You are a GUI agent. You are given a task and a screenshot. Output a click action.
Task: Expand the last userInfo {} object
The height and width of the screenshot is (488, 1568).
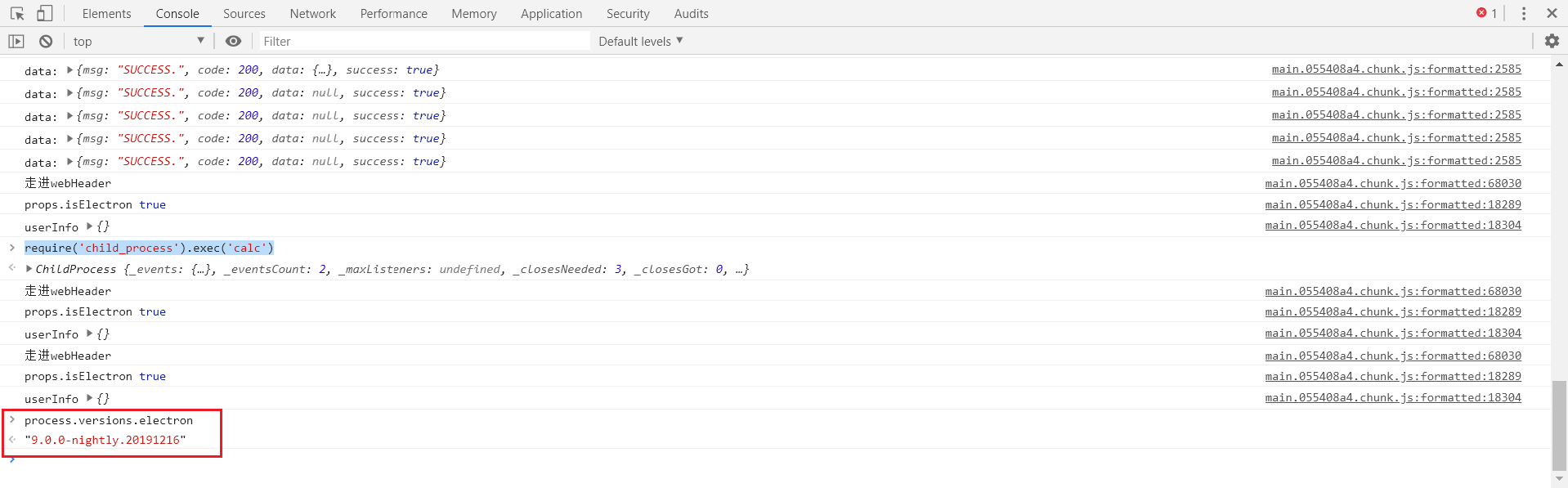89,398
